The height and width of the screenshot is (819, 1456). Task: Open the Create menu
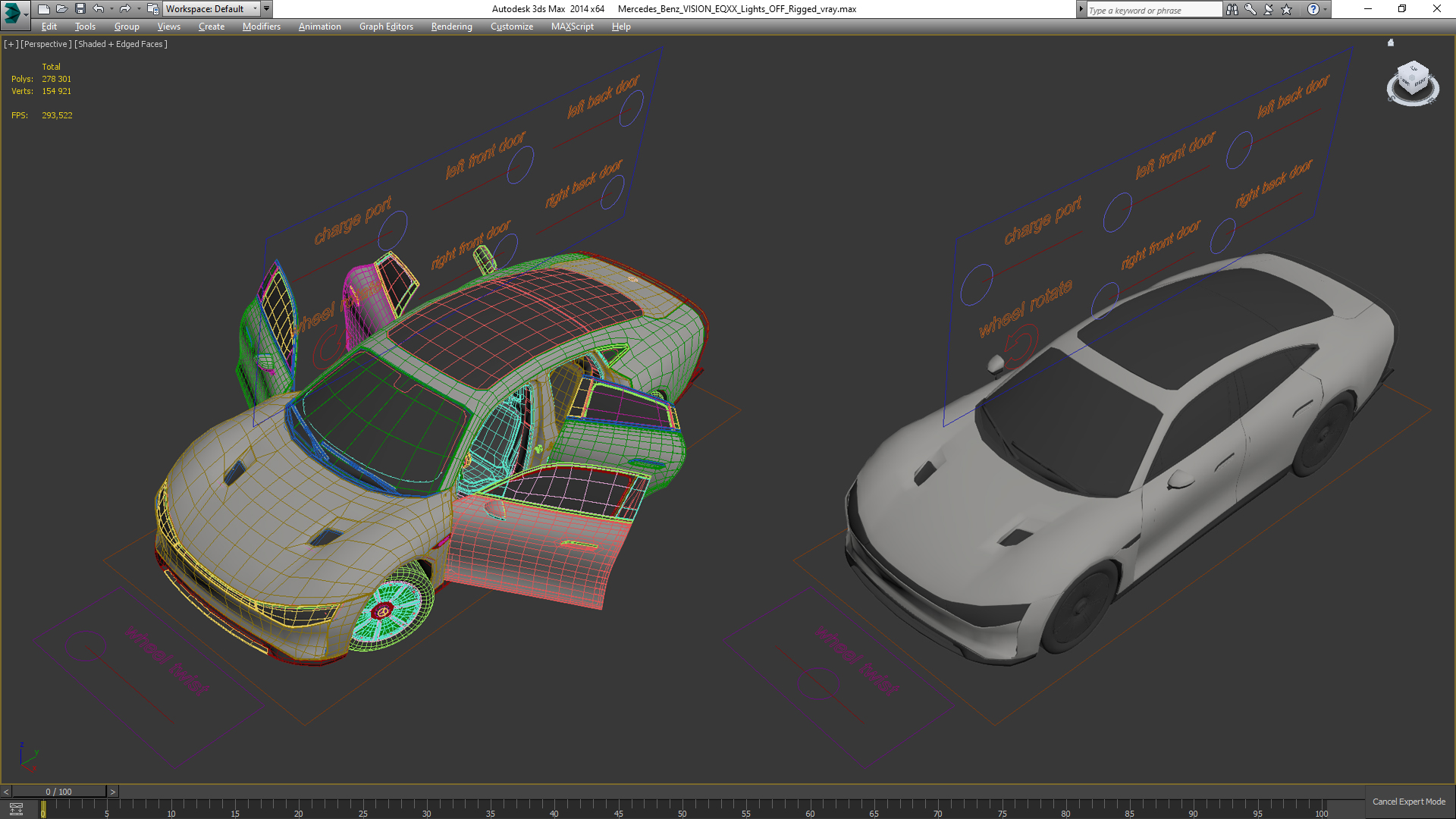[x=212, y=27]
